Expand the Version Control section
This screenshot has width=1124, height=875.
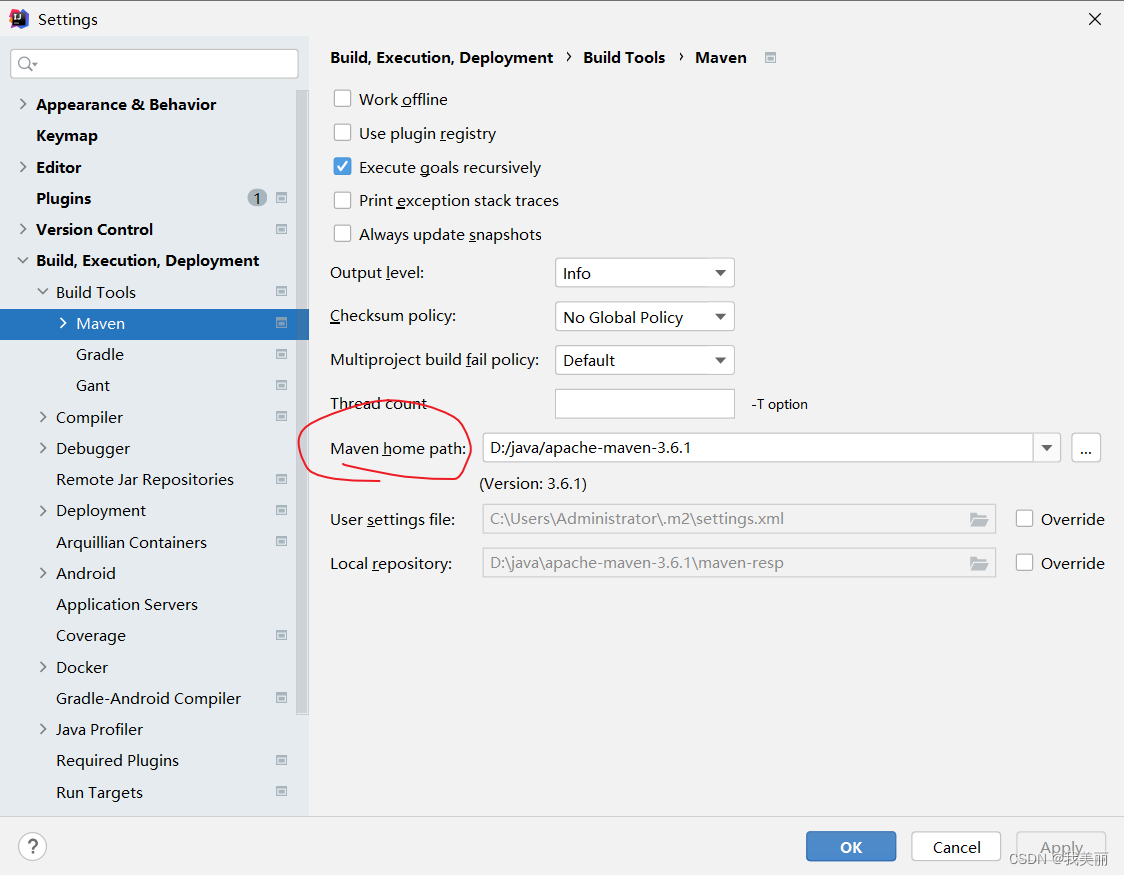click(23, 229)
